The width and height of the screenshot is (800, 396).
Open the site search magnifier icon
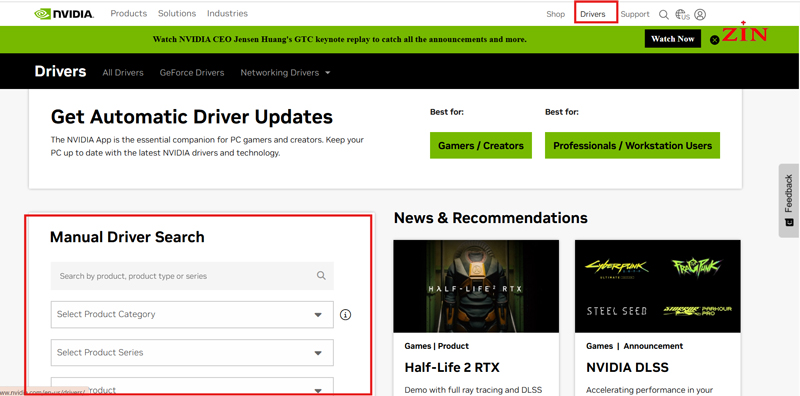[663, 14]
